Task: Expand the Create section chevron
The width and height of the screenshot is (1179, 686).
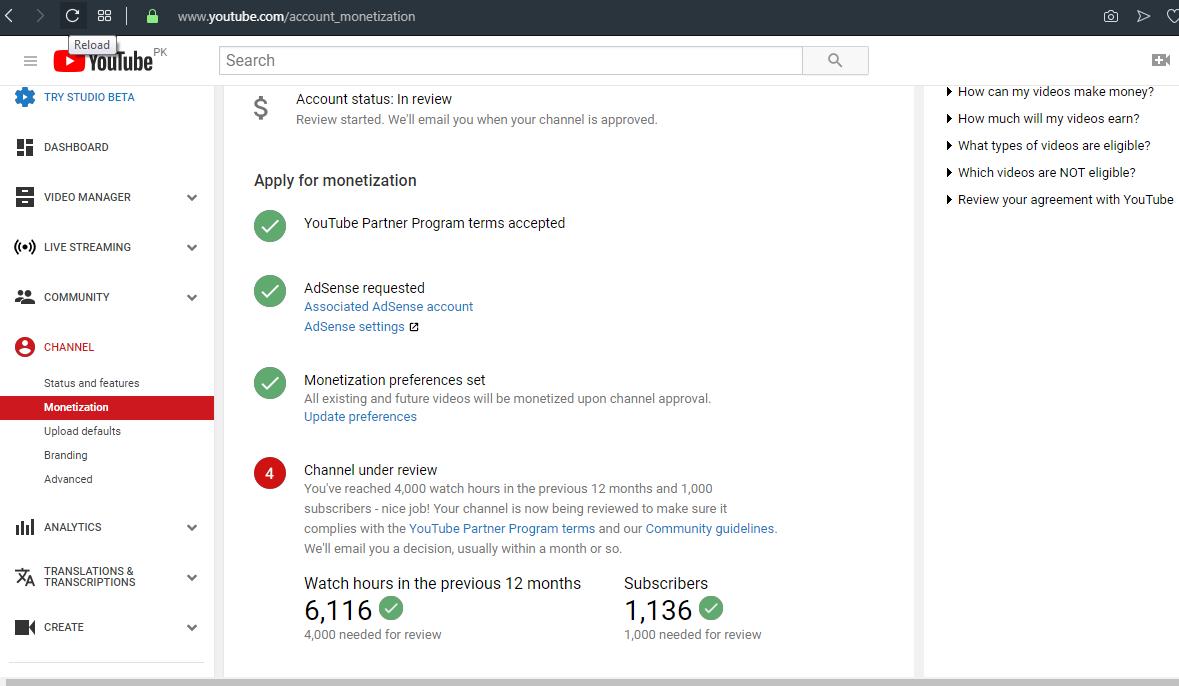Action: pyautogui.click(x=192, y=628)
